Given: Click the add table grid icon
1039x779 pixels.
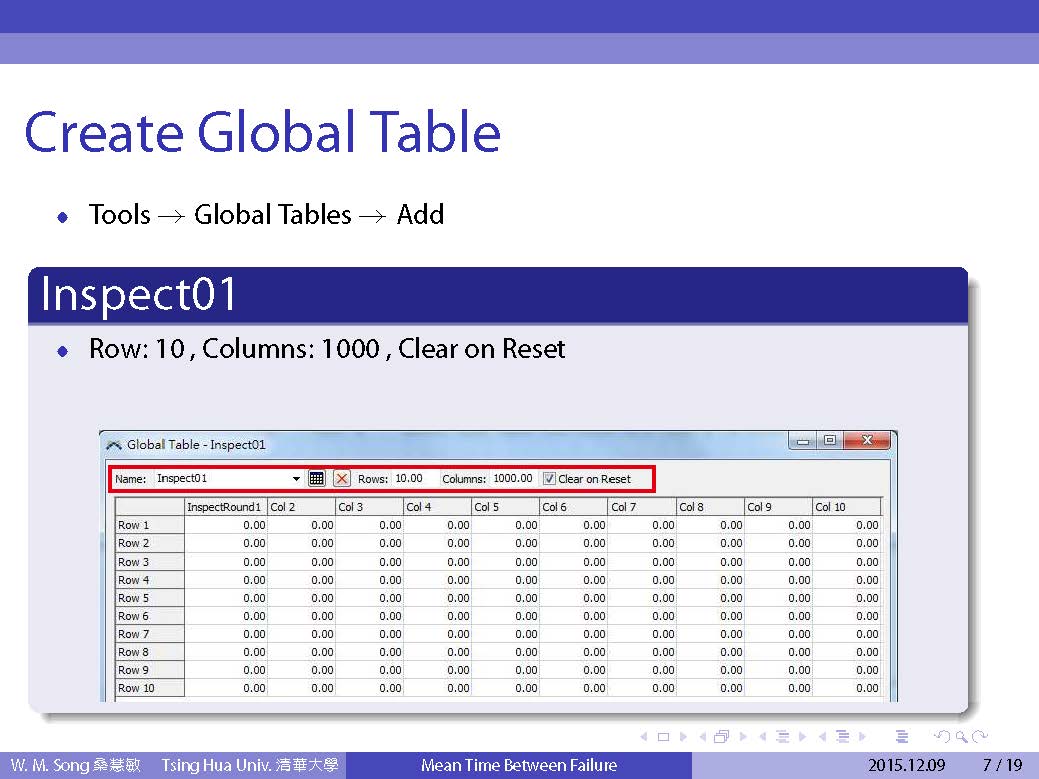Looking at the screenshot, I should [x=316, y=479].
